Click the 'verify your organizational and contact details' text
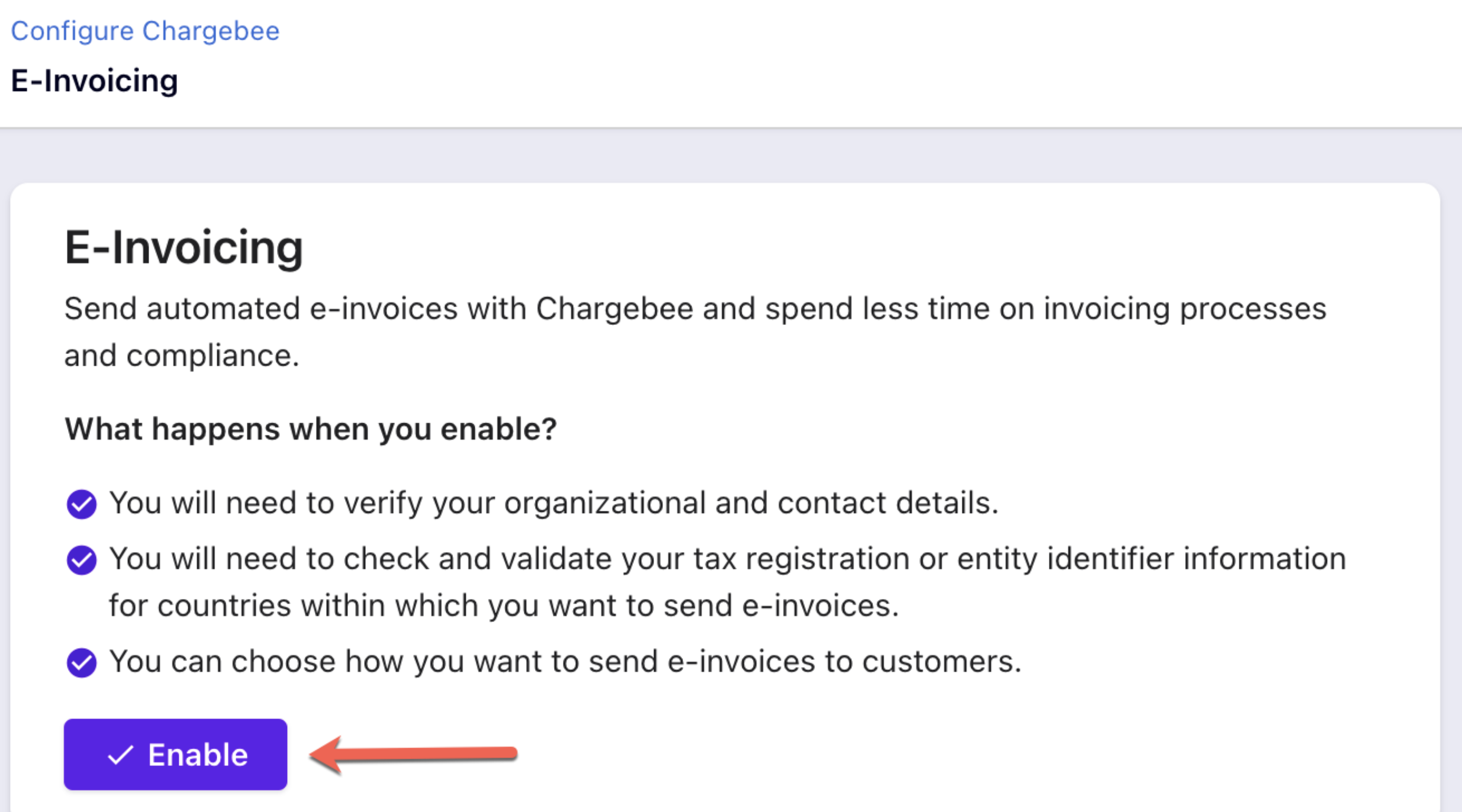 pos(671,503)
